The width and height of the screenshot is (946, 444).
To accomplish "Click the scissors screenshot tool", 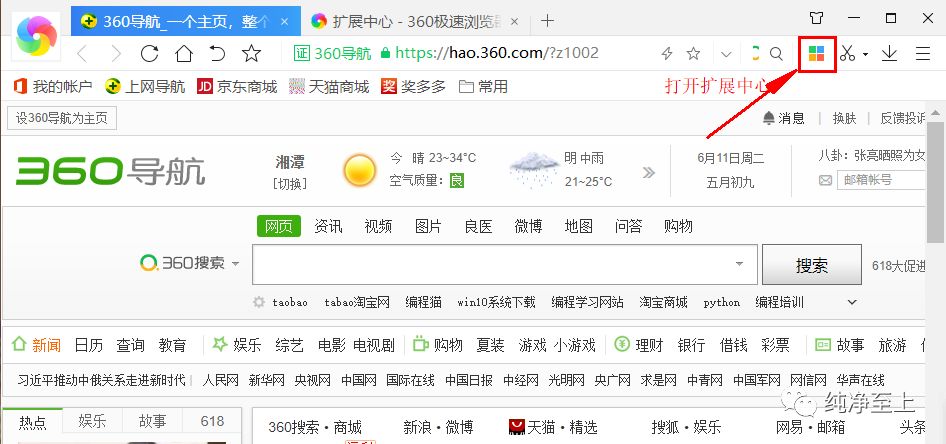I will (x=847, y=53).
